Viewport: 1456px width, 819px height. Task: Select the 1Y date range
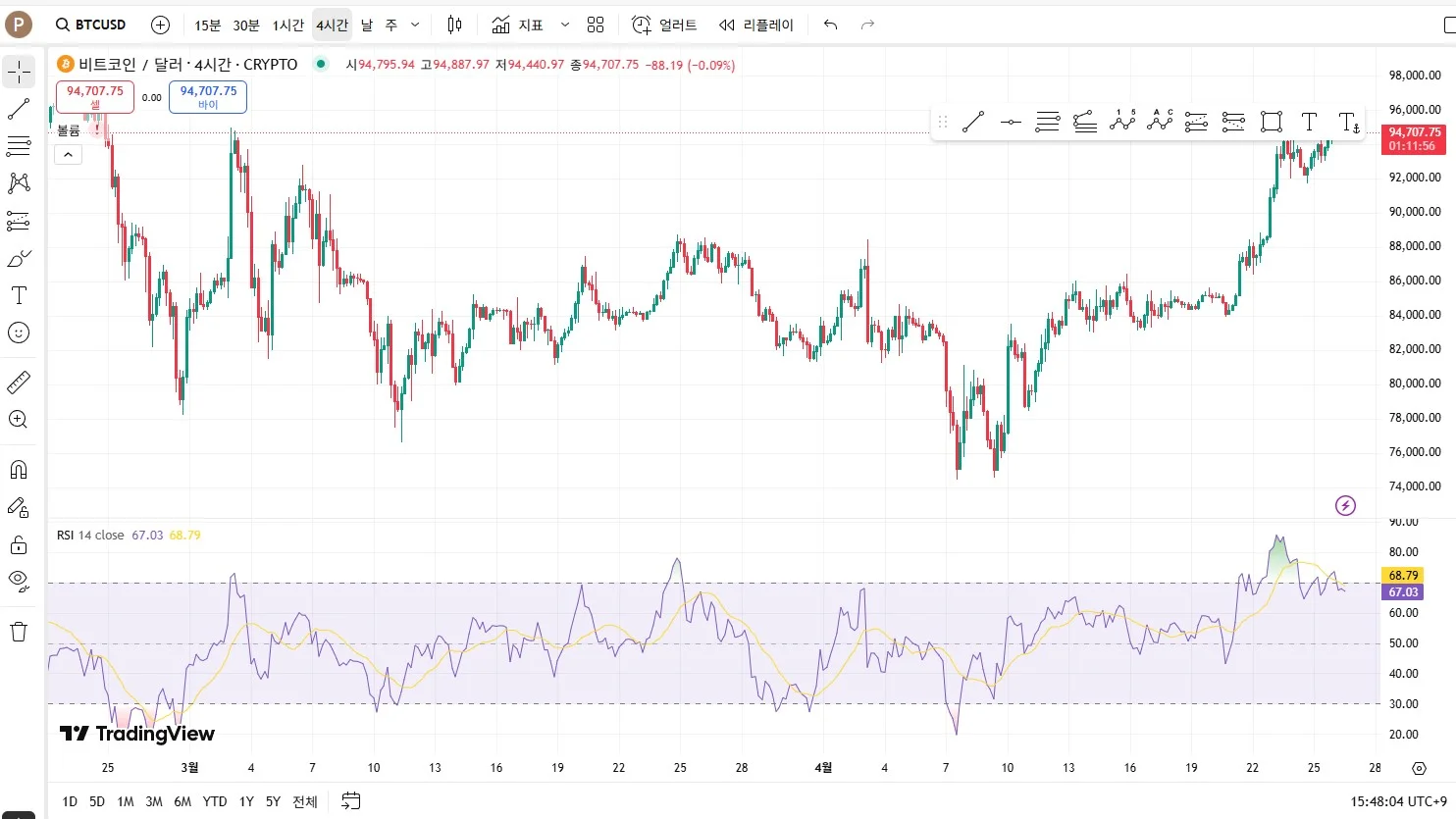(x=246, y=801)
